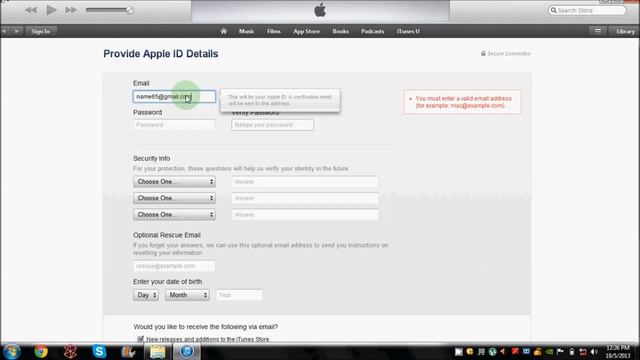Open Google Chrome from the taskbar
This screenshot has height=360, width=640.
point(41,351)
